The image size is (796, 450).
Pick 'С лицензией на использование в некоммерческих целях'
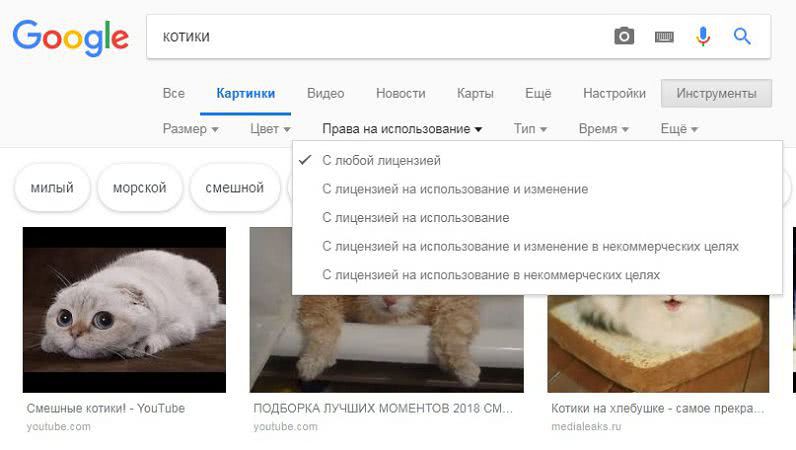tap(491, 274)
